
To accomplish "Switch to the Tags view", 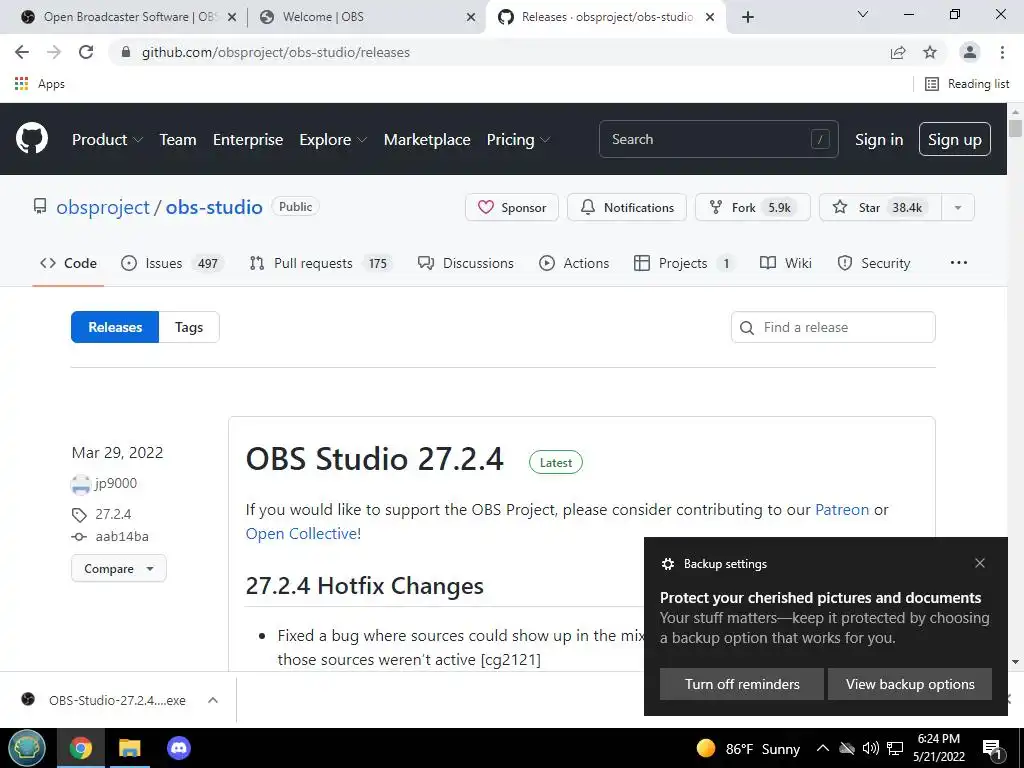I will tap(189, 327).
